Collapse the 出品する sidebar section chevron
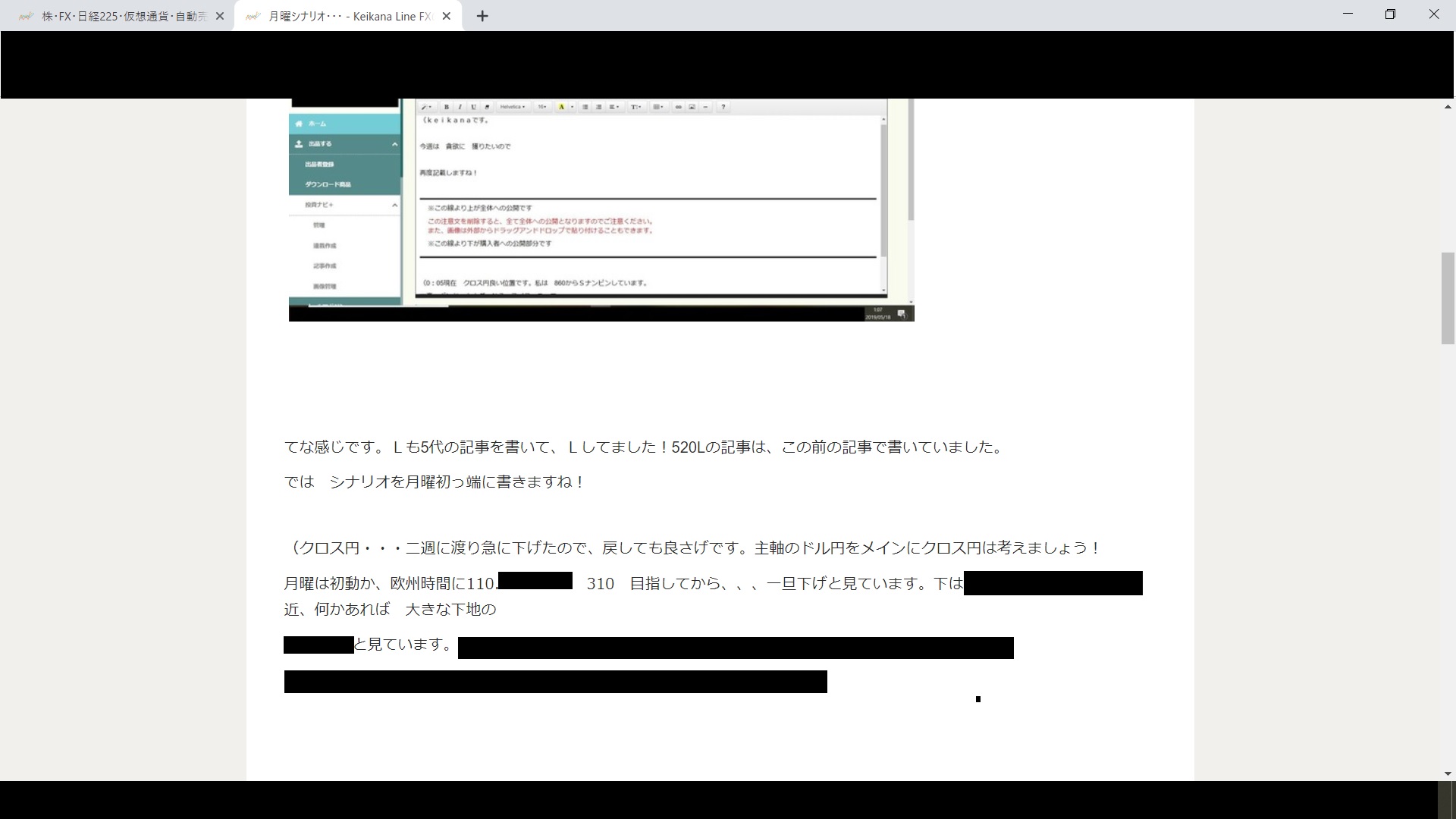 click(394, 144)
